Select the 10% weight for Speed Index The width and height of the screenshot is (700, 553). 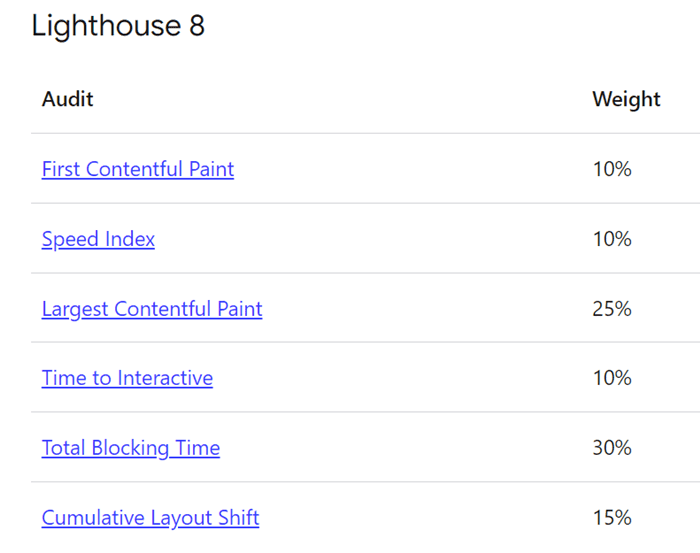(x=612, y=239)
